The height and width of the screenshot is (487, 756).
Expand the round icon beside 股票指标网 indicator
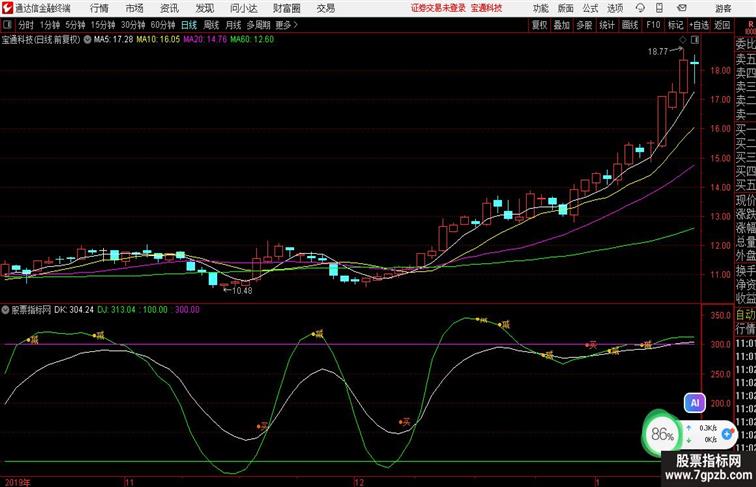(x=5, y=310)
